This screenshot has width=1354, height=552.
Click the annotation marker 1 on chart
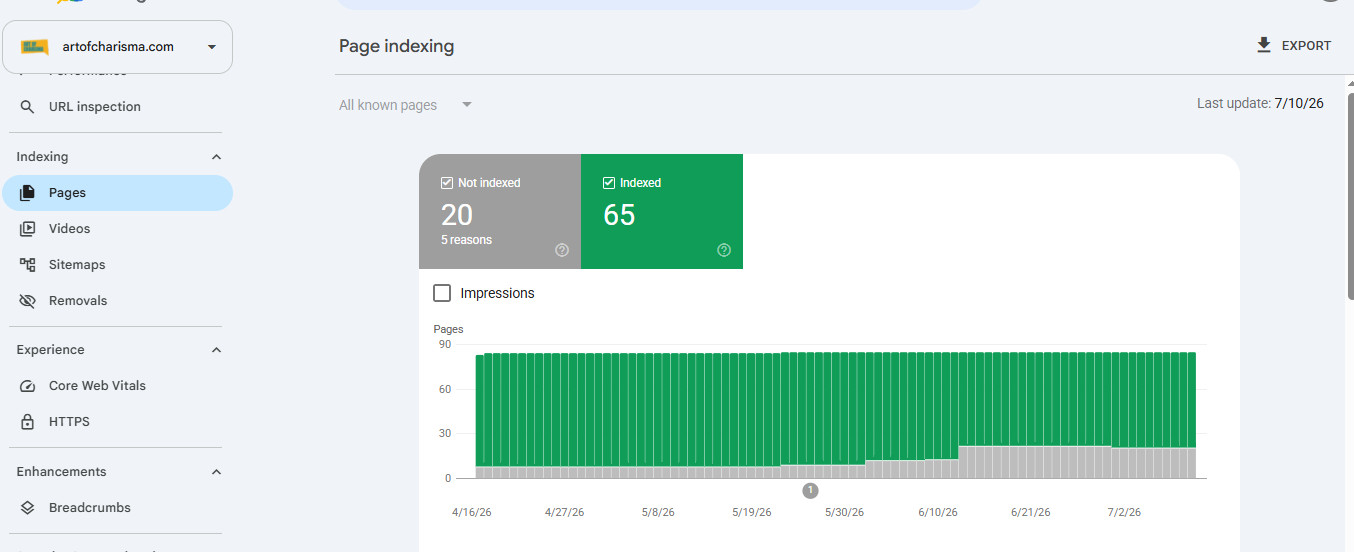point(810,490)
